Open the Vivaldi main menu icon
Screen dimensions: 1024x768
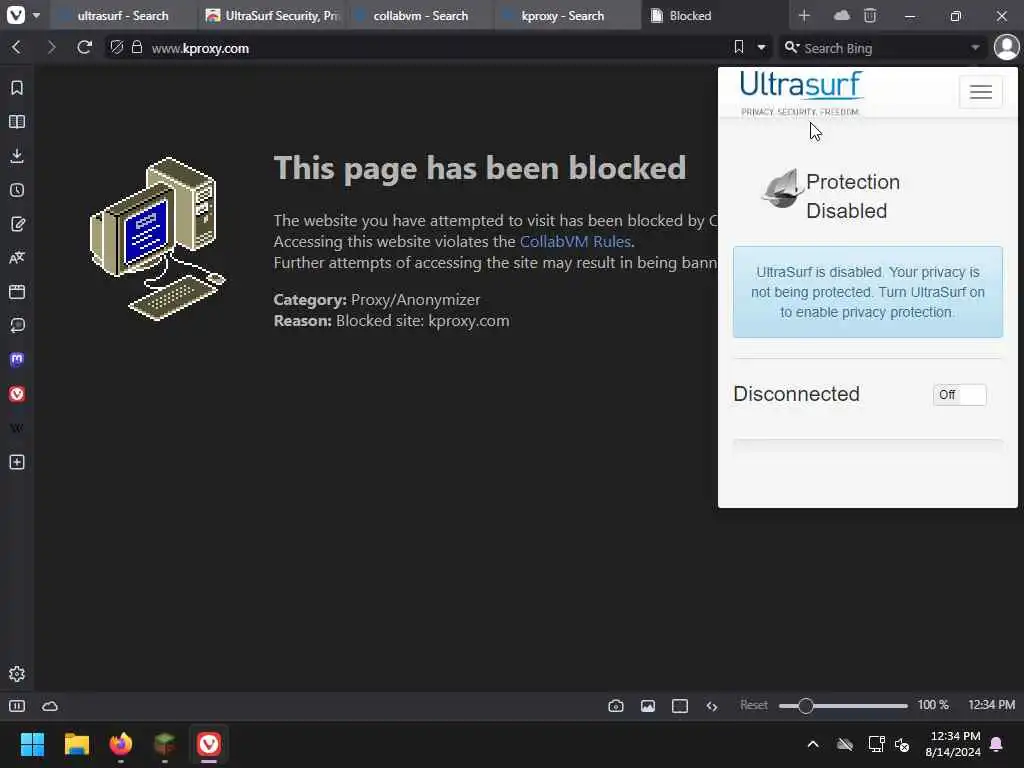tap(15, 15)
